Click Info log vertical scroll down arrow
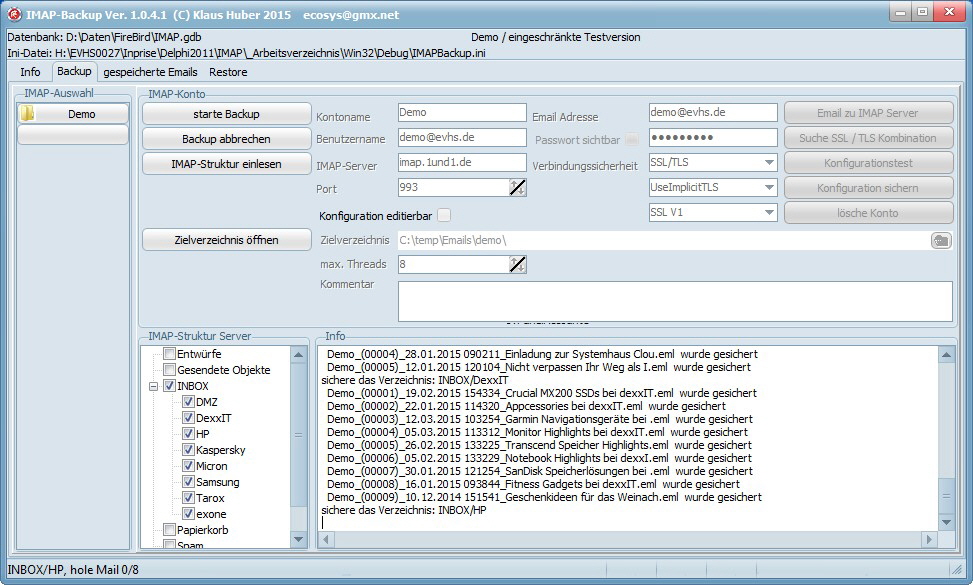This screenshot has height=585, width=973. click(946, 522)
